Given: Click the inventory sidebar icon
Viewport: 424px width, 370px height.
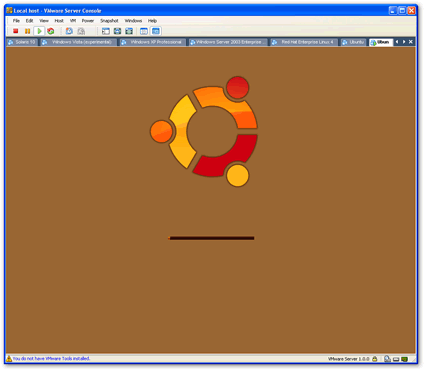Looking at the screenshot, I should pos(106,31).
